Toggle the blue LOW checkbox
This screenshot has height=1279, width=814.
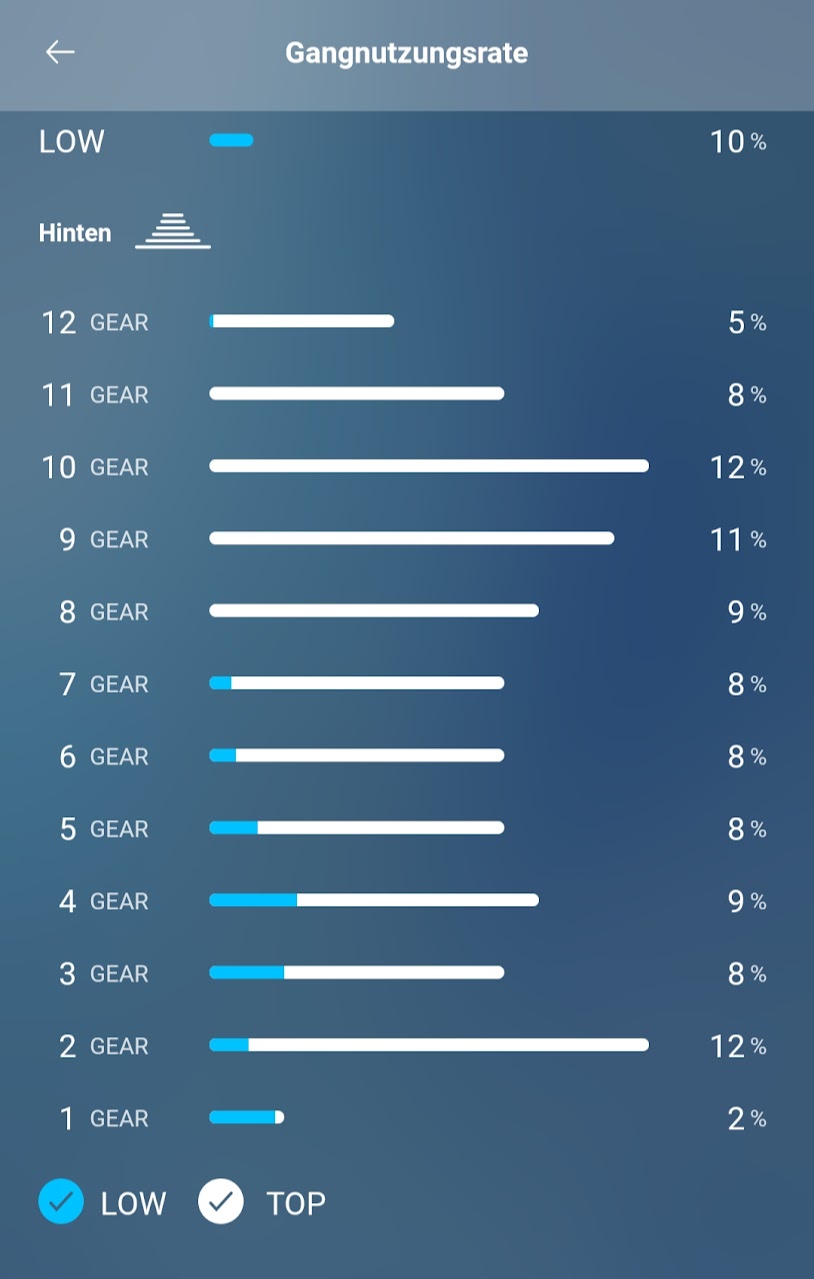click(x=61, y=1201)
